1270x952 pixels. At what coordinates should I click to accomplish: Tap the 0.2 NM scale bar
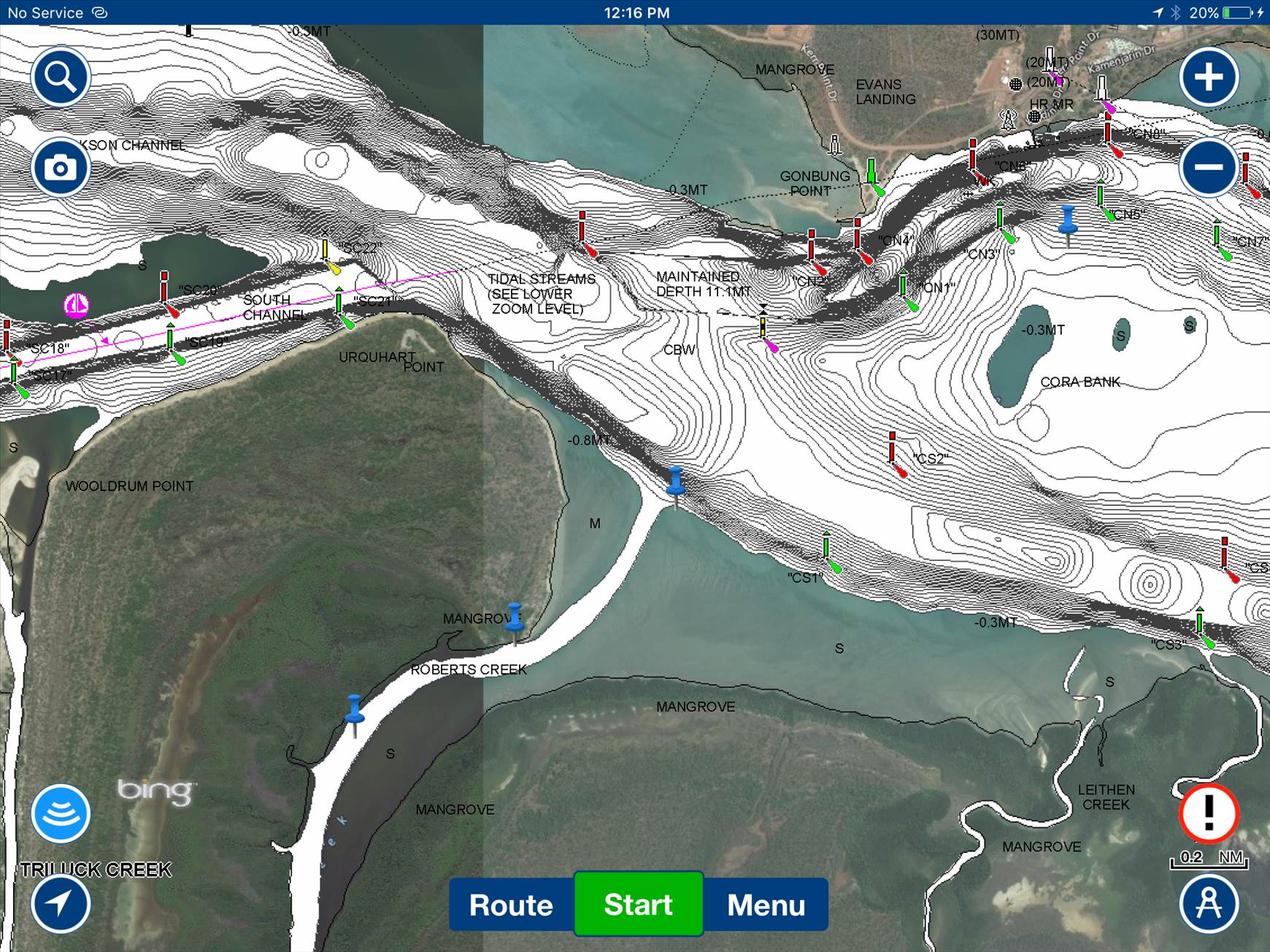coord(1209,859)
